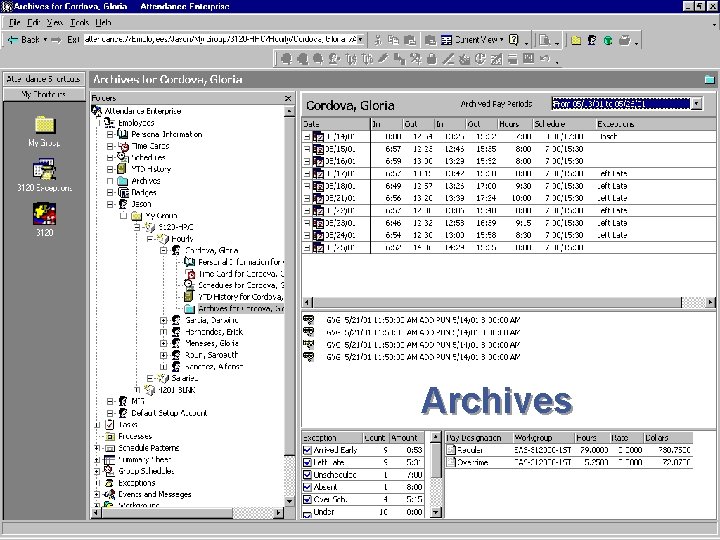This screenshot has height=540, width=720.
Task: Click the Attendance Shortcuts button
Action: pyautogui.click(x=44, y=79)
